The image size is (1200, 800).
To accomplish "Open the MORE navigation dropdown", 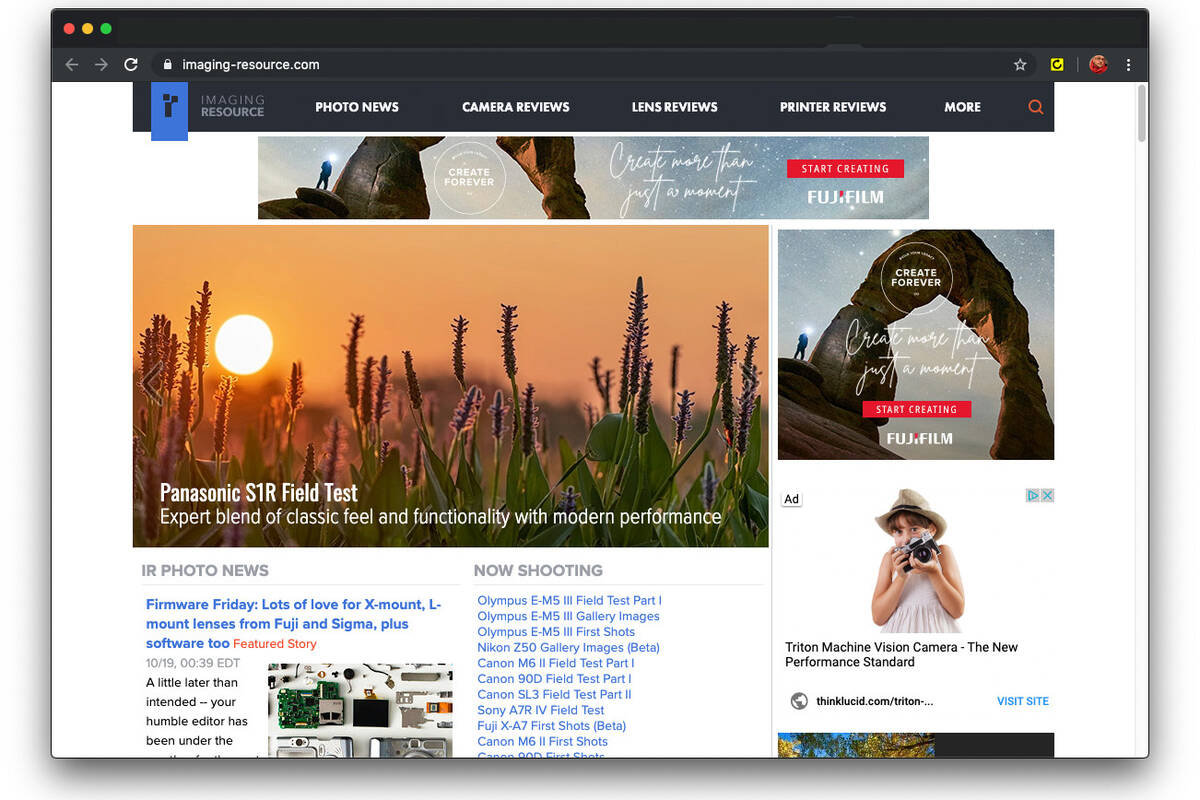I will click(962, 107).
